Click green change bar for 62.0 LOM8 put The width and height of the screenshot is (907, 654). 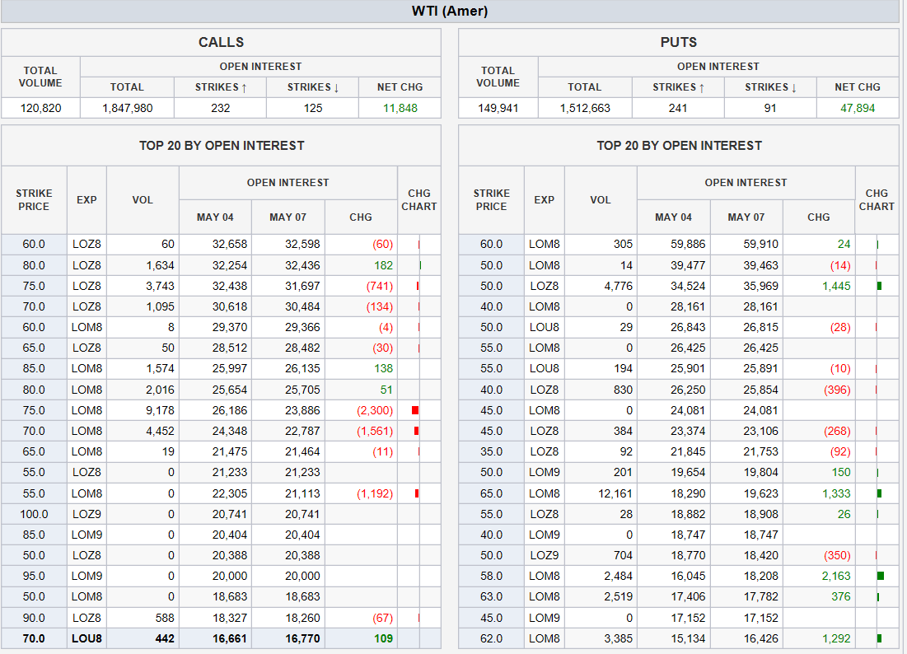click(x=879, y=638)
